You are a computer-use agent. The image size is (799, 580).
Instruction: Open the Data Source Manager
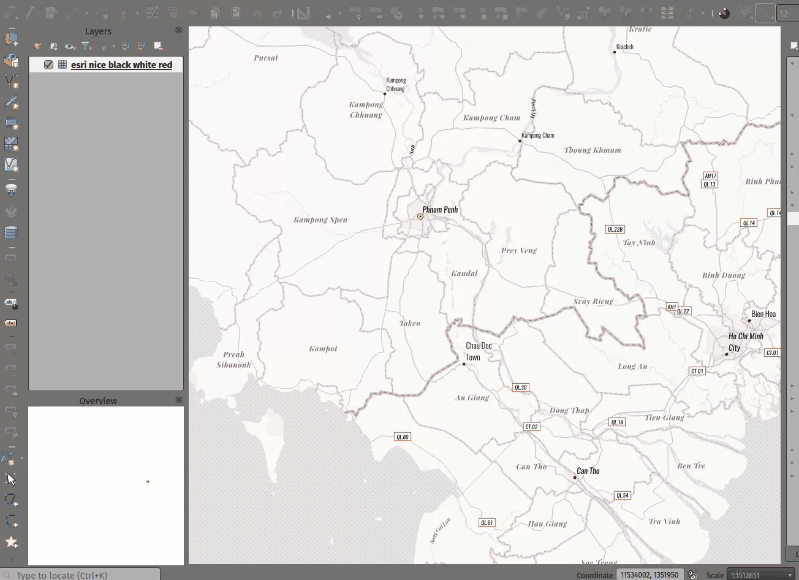(11, 39)
